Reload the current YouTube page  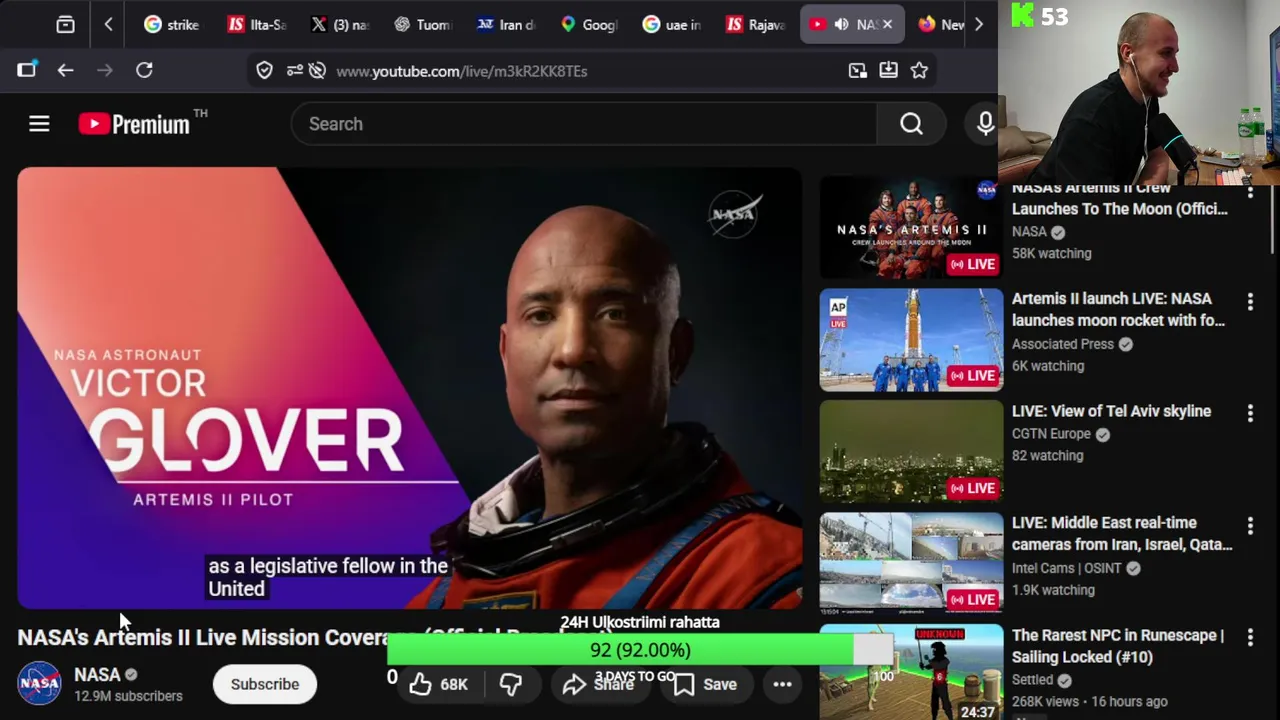144,70
